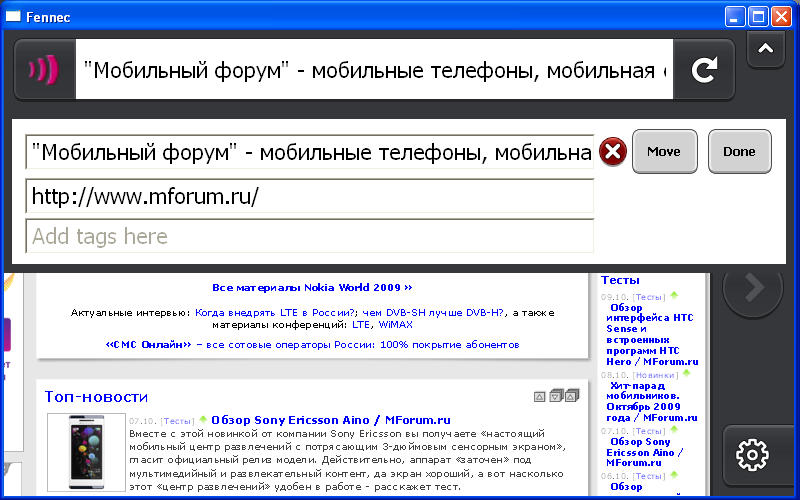Open the settings gear icon
Screen dimensions: 800x500
coord(751,455)
